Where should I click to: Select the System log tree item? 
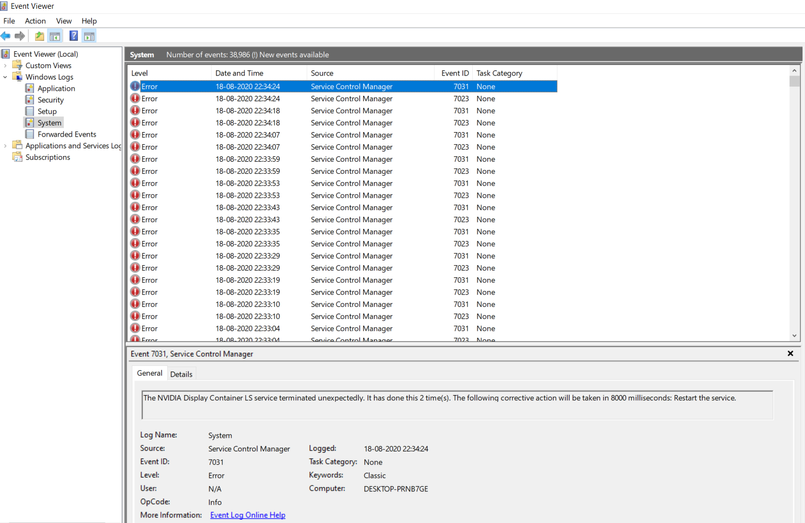pyautogui.click(x=49, y=123)
